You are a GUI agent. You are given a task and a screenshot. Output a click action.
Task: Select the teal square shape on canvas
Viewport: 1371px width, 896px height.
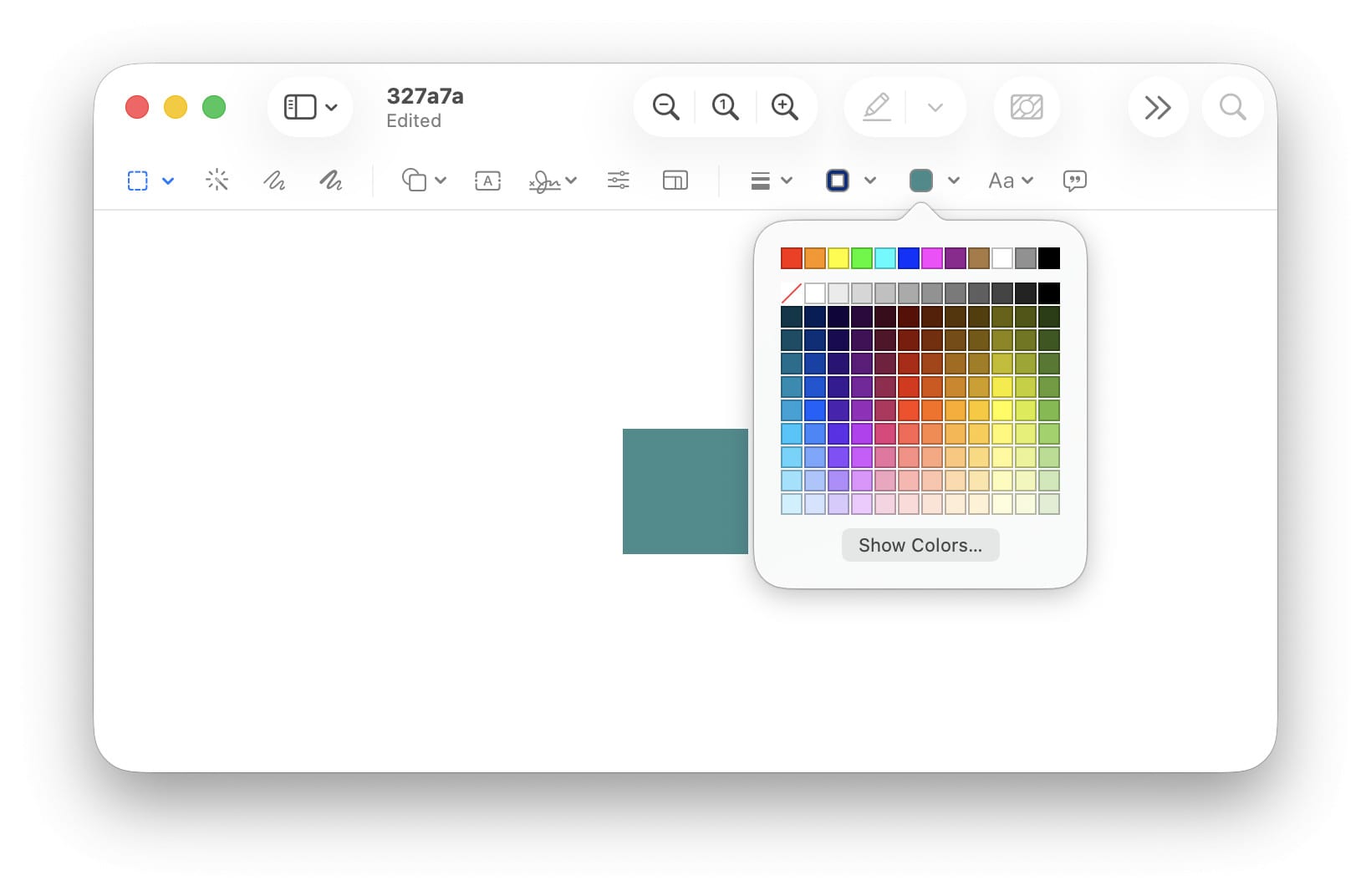685,491
